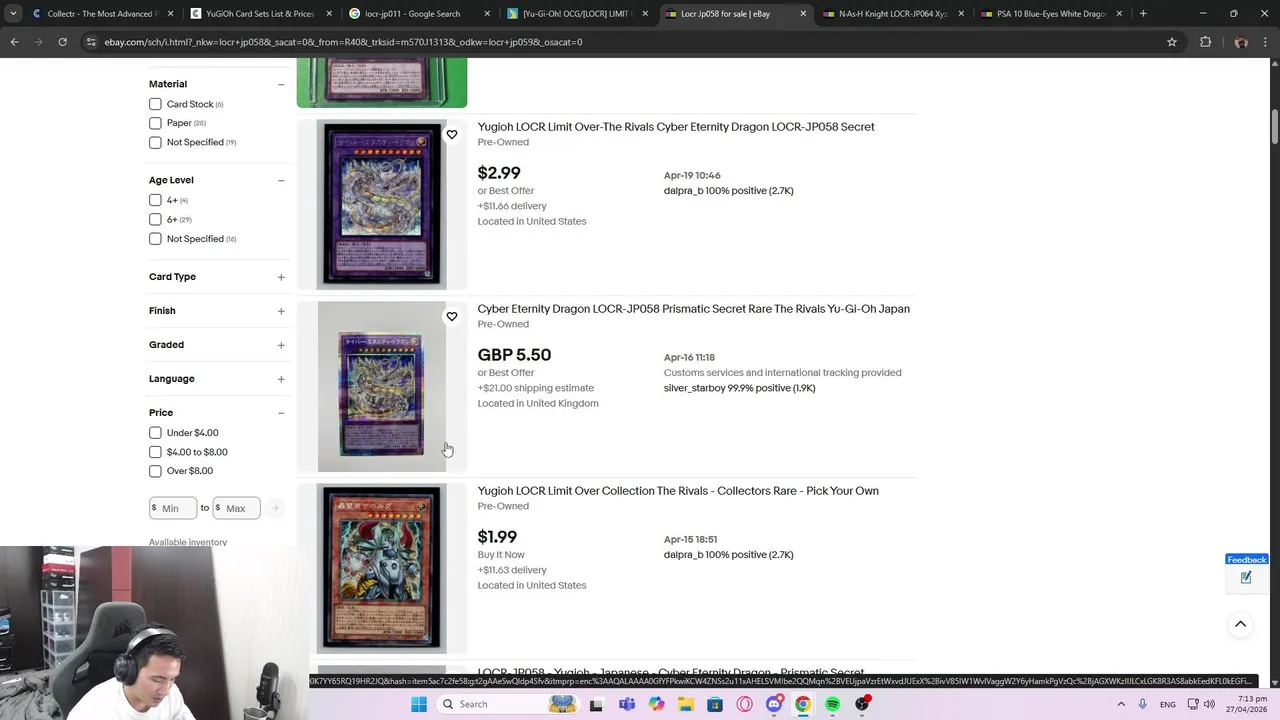Viewport: 1280px width, 720px height.
Task: Filter price Over $8.00
Action: point(155,471)
